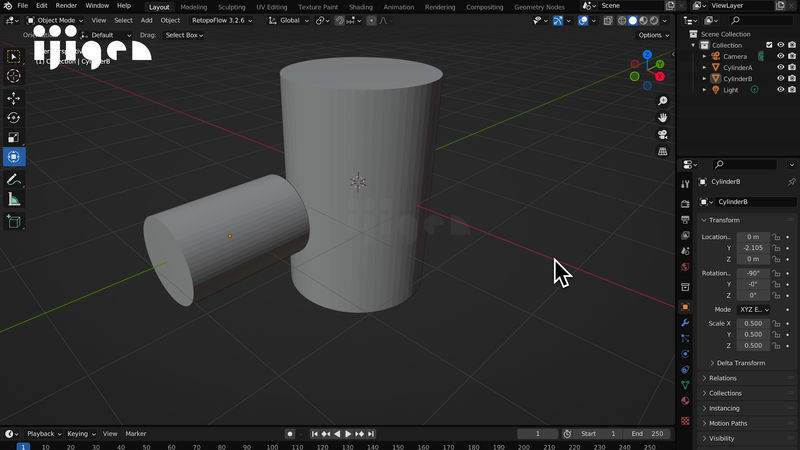The width and height of the screenshot is (800, 450).
Task: Jump to the timeline end frame
Action: pyautogui.click(x=371, y=434)
